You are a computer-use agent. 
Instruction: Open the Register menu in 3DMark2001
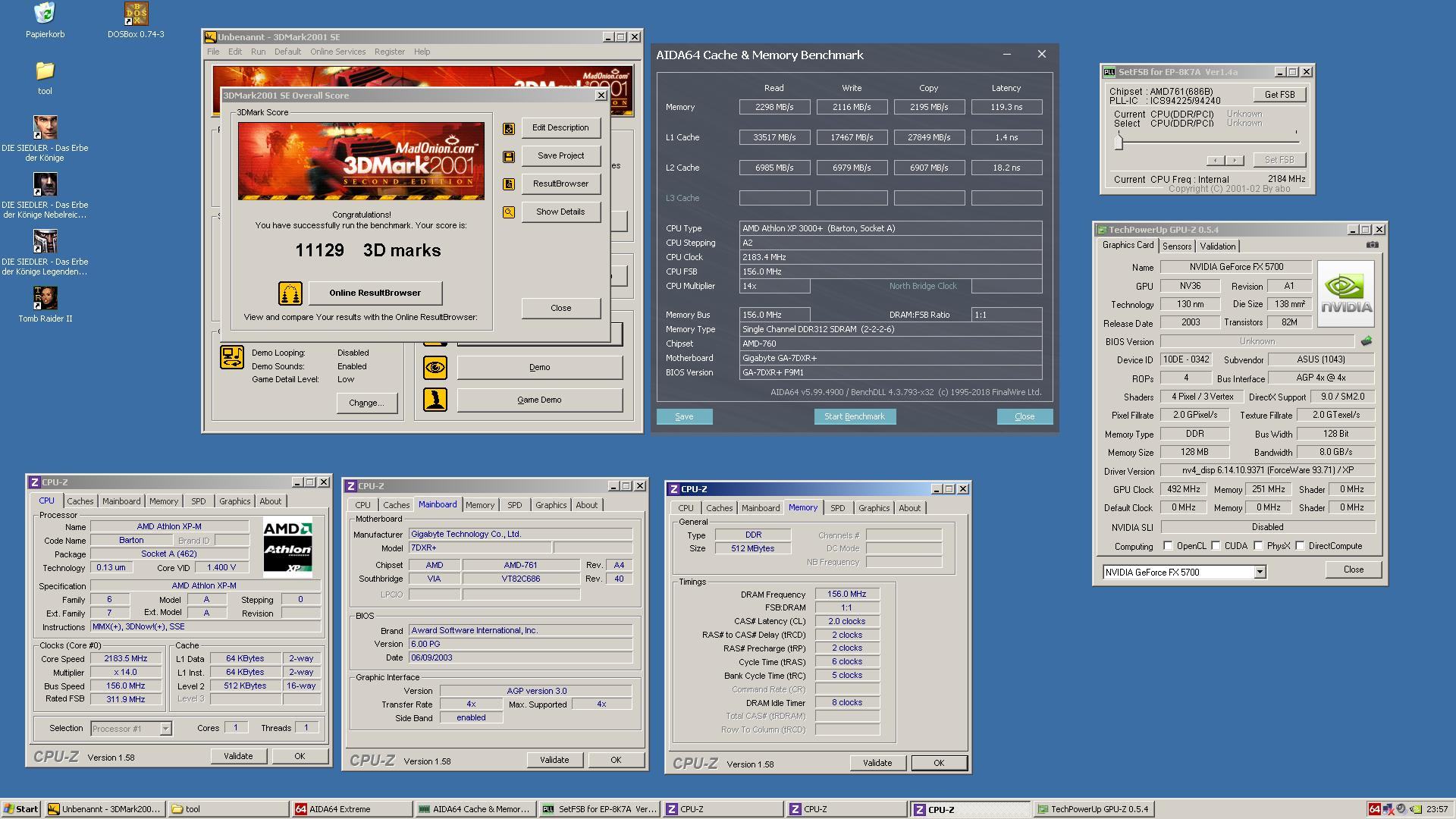[x=389, y=52]
